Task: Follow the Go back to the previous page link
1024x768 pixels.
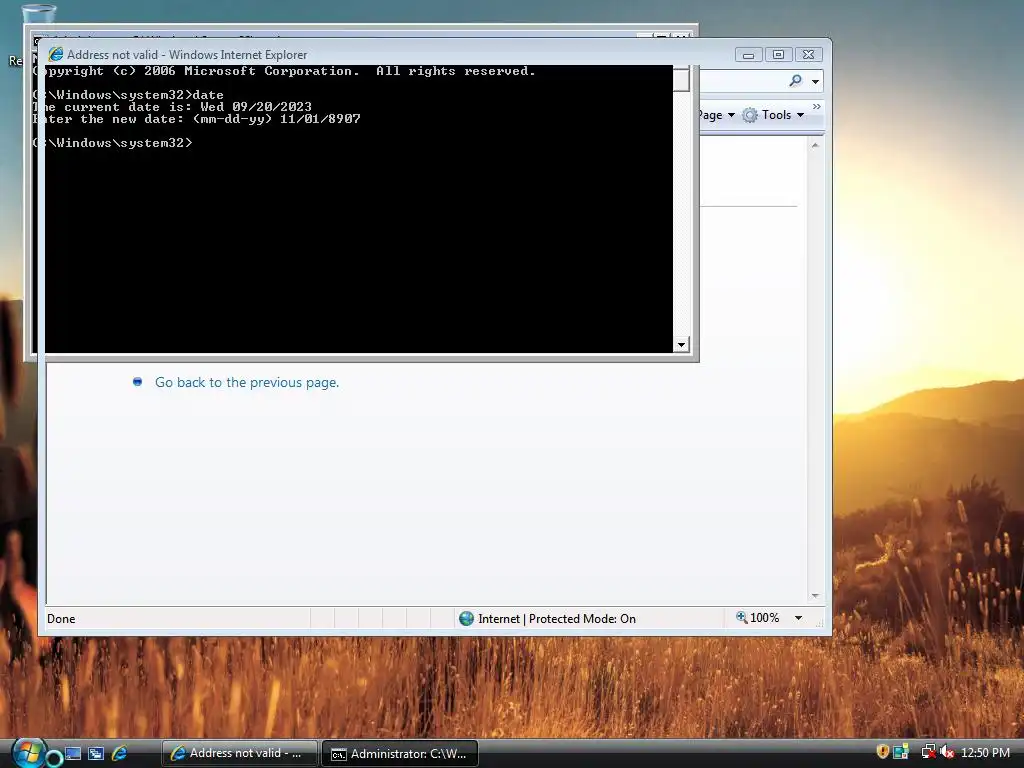Action: tap(247, 383)
